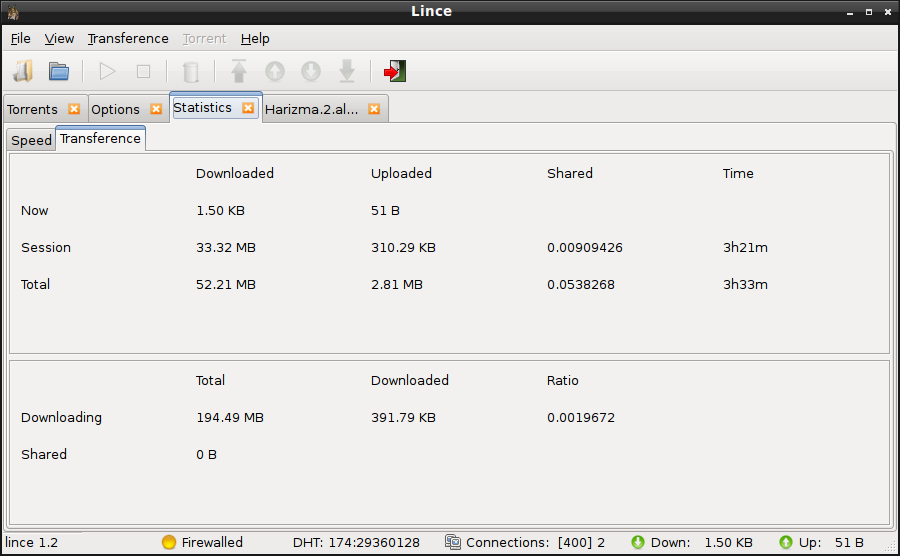Switch to the Speed sub-tab
This screenshot has height=556, width=900.
32,140
